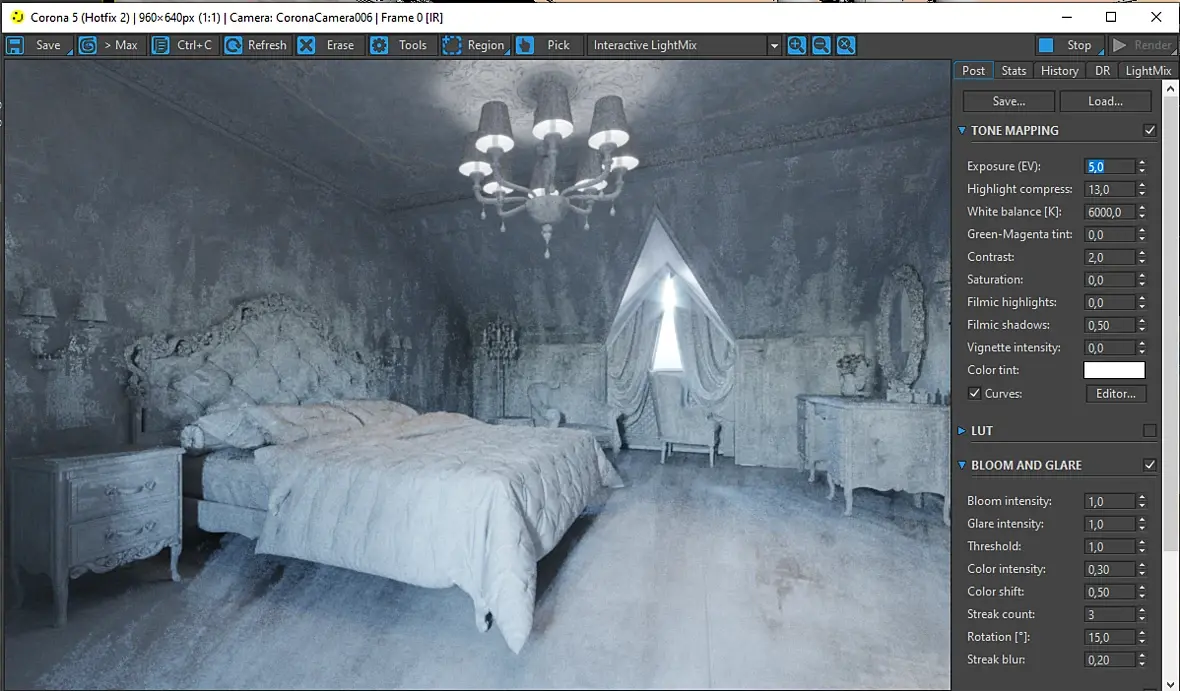Screen dimensions: 1180x691
Task: Switch to the Stats tab
Action: click(x=1014, y=70)
